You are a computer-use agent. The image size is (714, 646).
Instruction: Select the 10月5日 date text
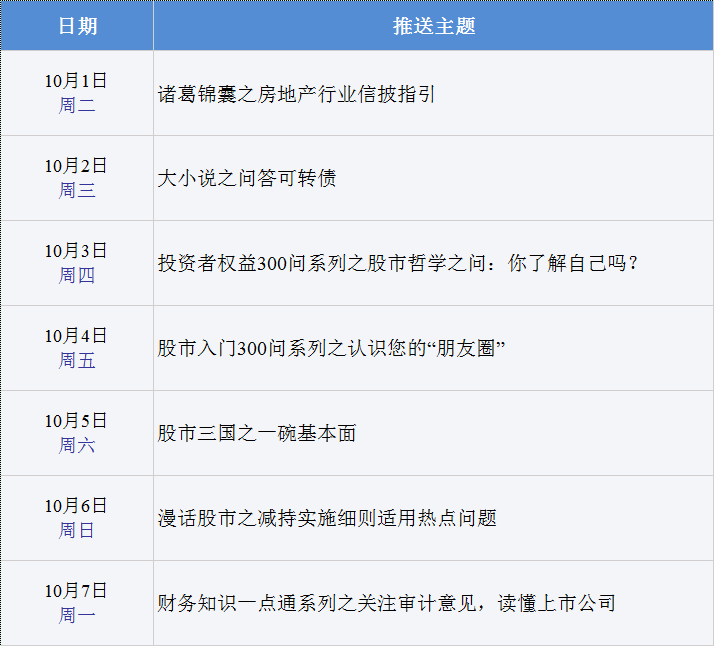coord(76,420)
